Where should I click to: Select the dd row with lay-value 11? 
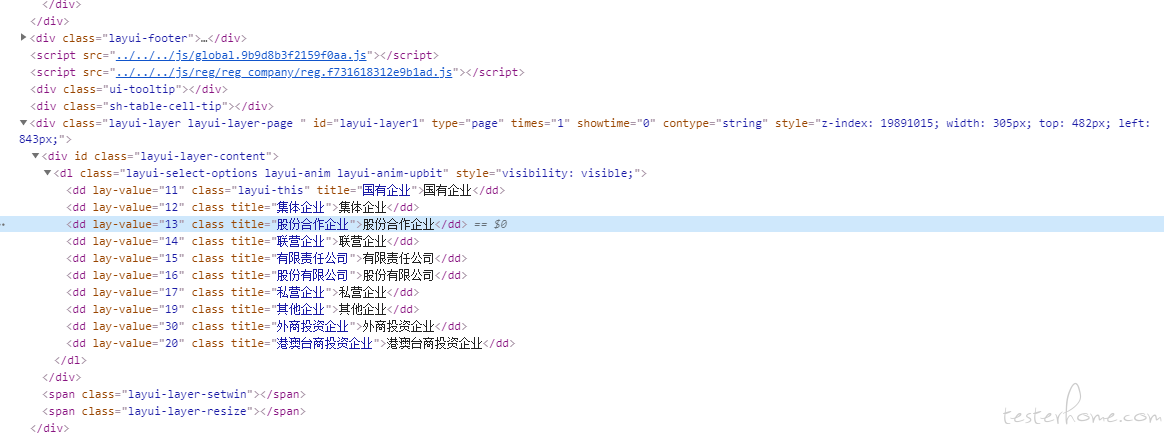[286, 190]
